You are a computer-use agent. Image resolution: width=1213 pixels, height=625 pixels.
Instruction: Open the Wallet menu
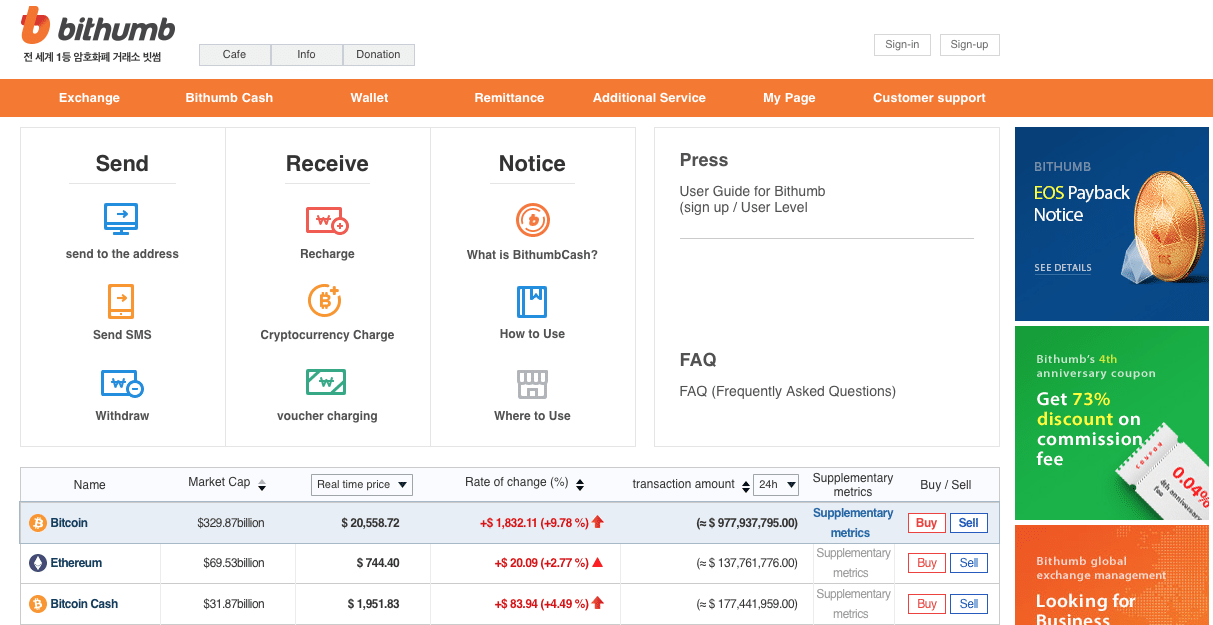point(369,98)
